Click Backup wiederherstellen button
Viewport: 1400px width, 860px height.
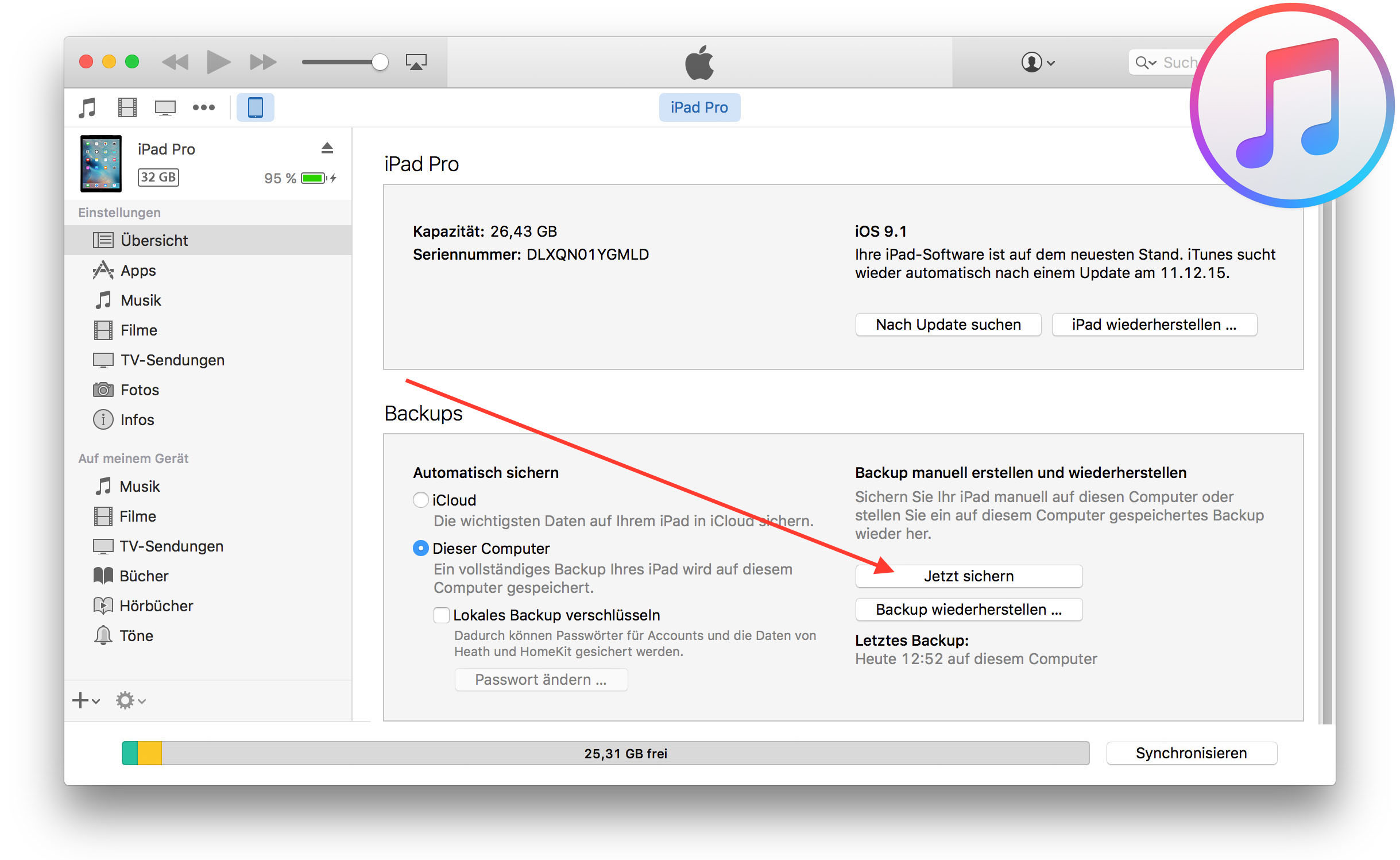[x=969, y=610]
